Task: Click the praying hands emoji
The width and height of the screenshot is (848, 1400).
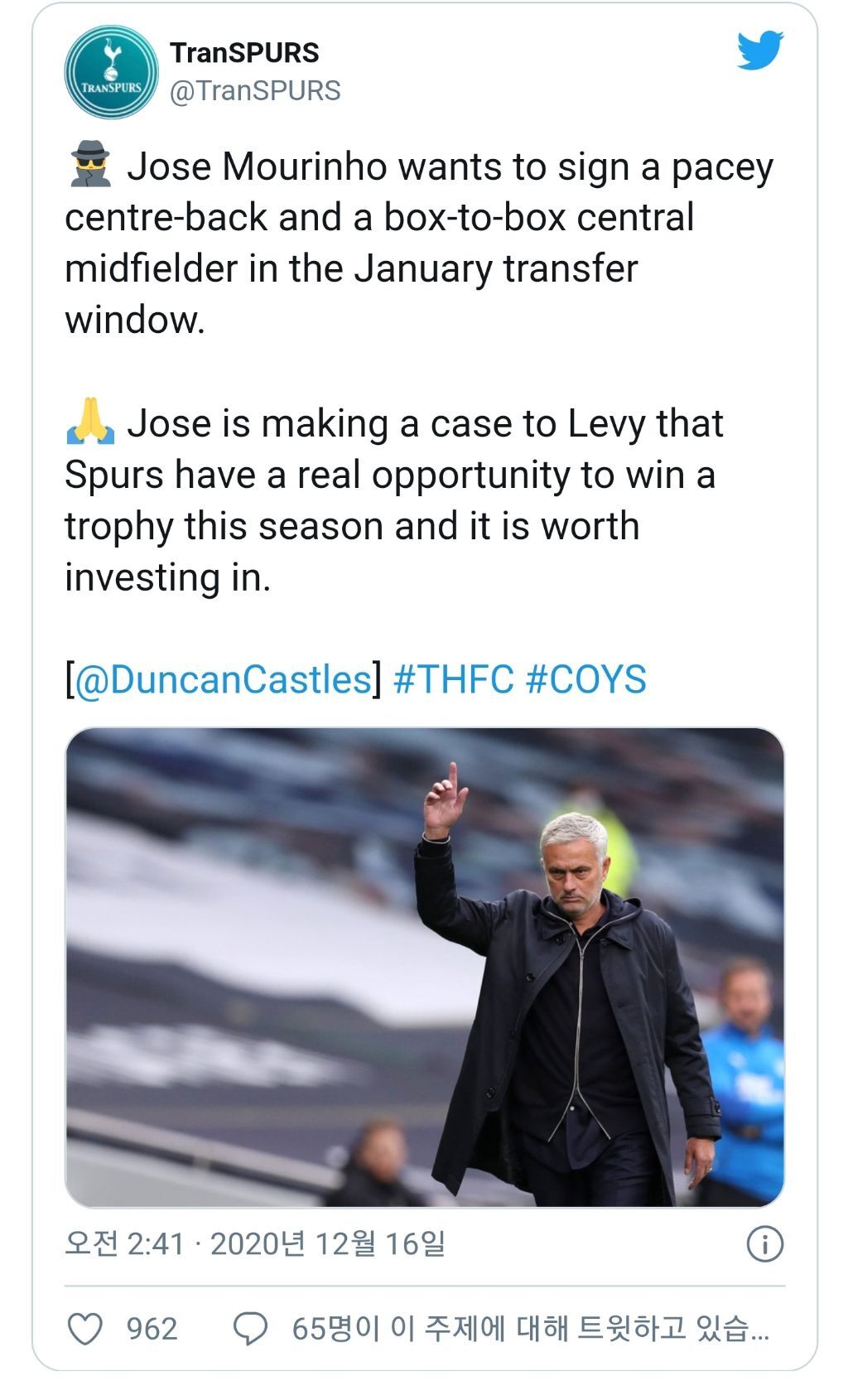Action: pyautogui.click(x=90, y=422)
